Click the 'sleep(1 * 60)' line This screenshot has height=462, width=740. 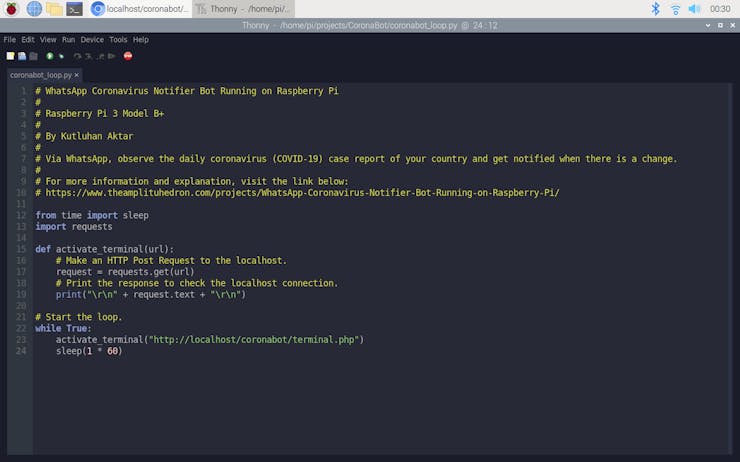[x=89, y=351]
